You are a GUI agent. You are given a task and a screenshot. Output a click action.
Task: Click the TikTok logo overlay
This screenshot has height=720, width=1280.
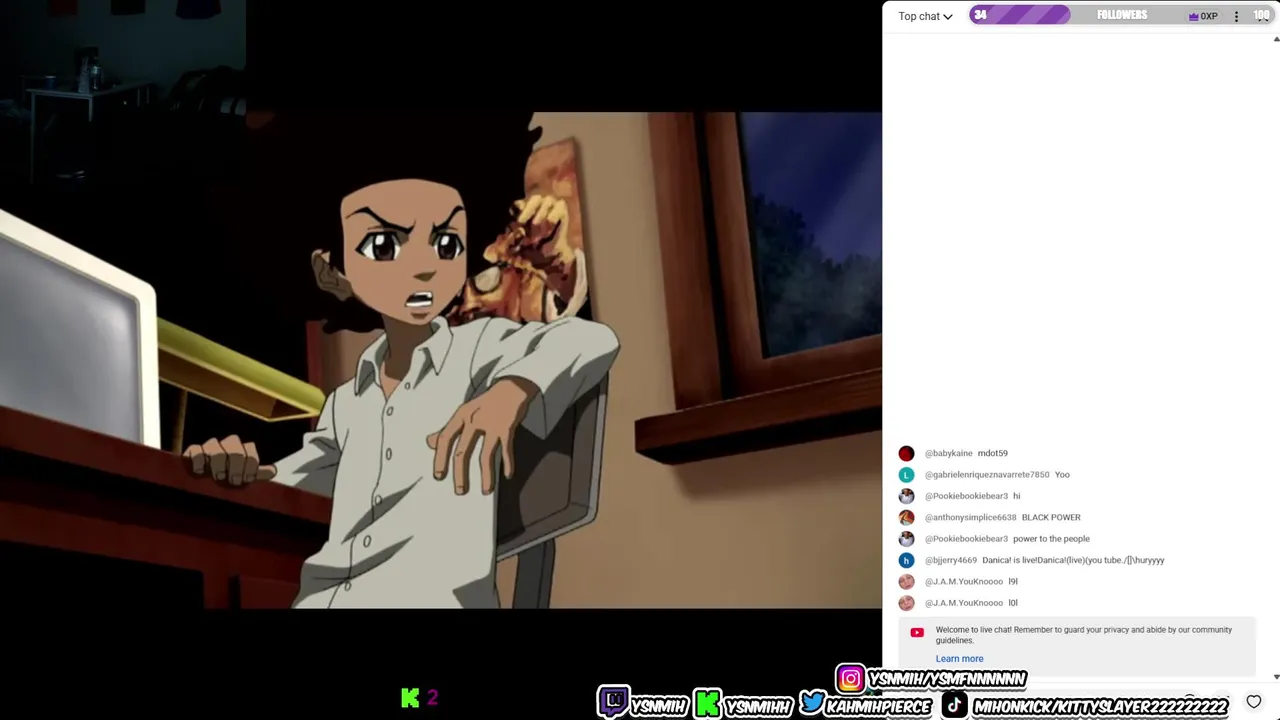coord(955,704)
